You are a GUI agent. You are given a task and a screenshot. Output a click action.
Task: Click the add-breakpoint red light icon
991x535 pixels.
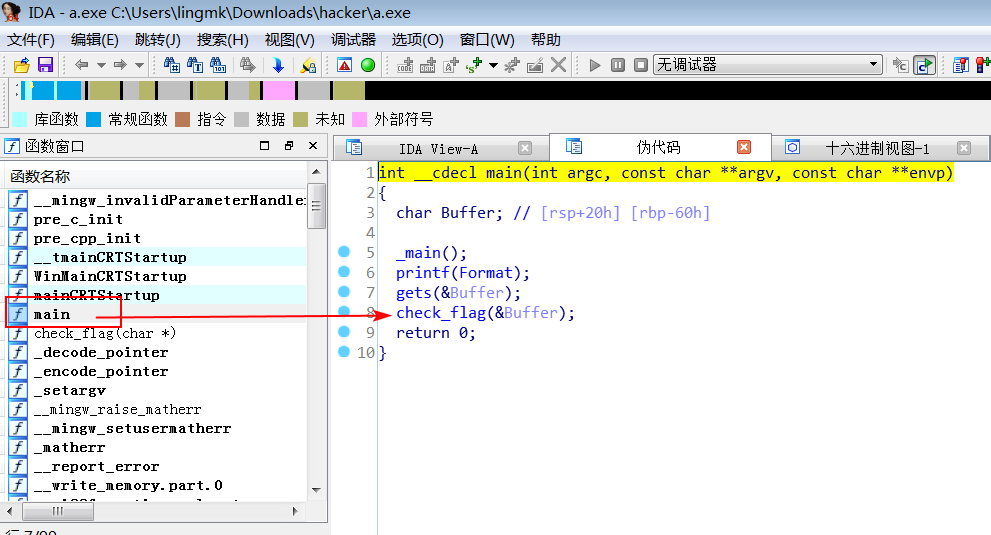pos(983,65)
